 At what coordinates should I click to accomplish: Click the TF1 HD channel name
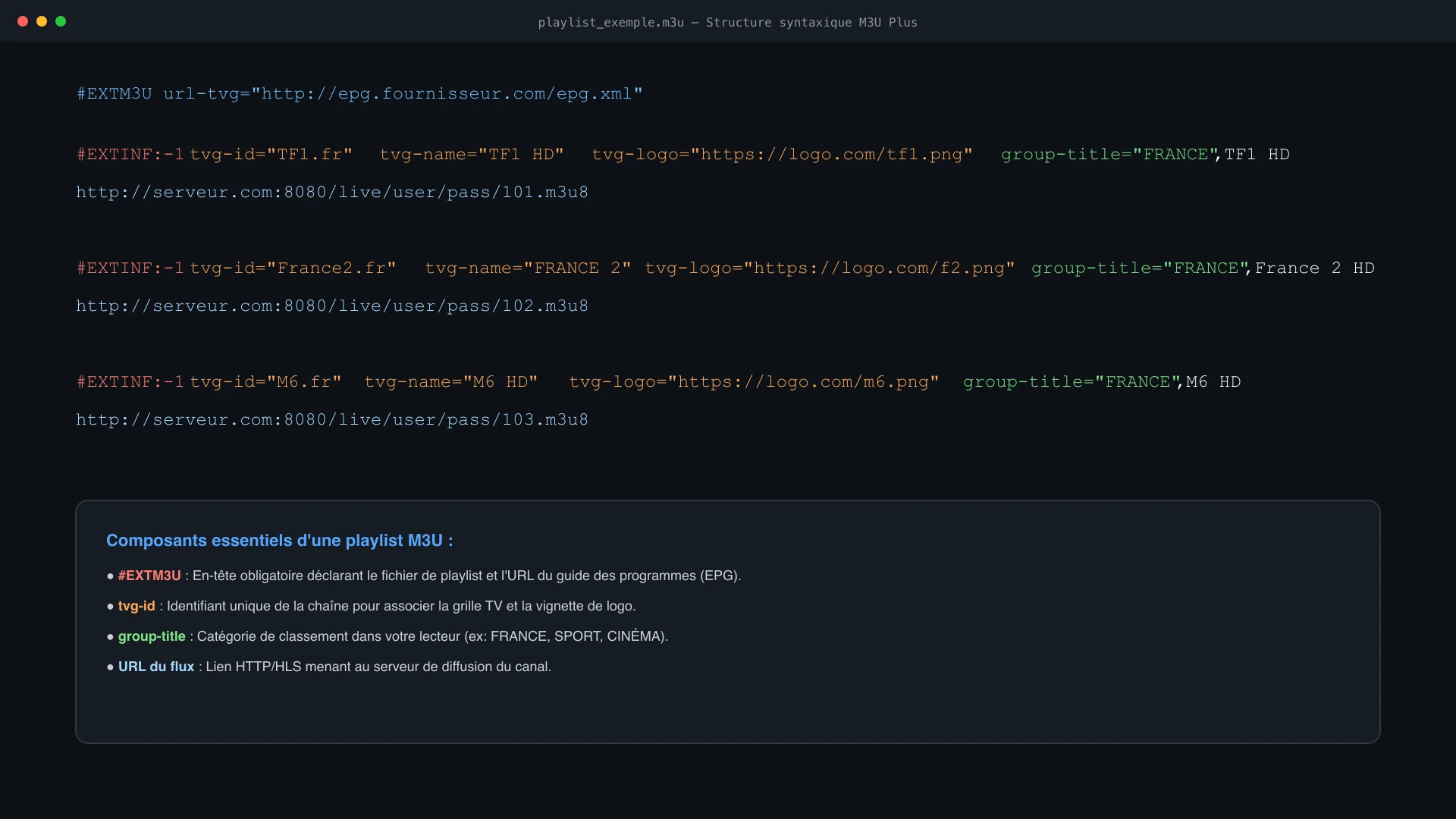pos(1257,155)
